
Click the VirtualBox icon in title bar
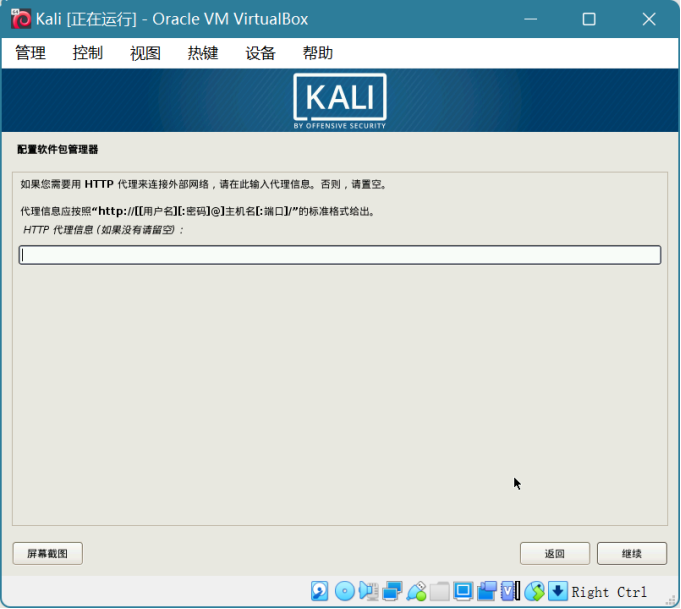point(20,19)
